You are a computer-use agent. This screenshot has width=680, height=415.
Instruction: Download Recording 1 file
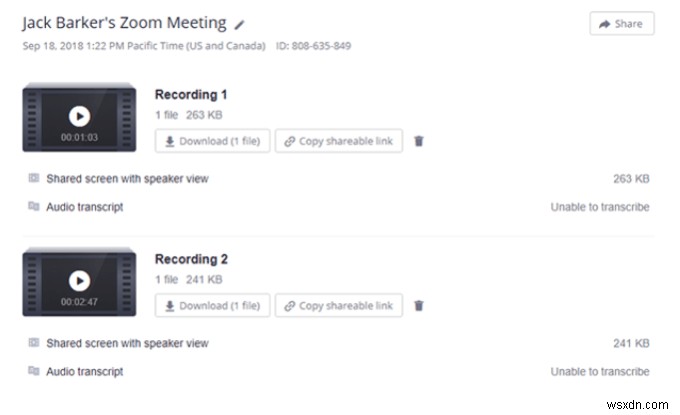coord(212,141)
